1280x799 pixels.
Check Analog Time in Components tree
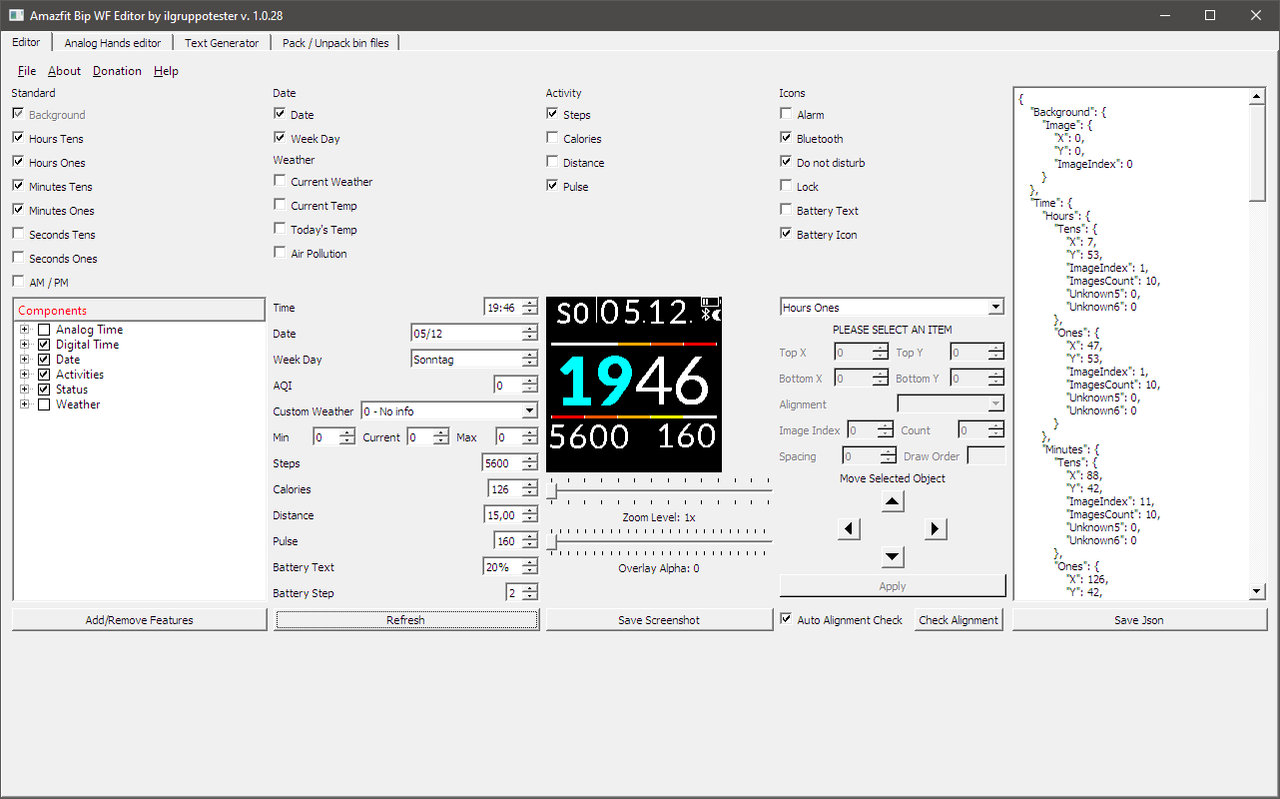44,329
